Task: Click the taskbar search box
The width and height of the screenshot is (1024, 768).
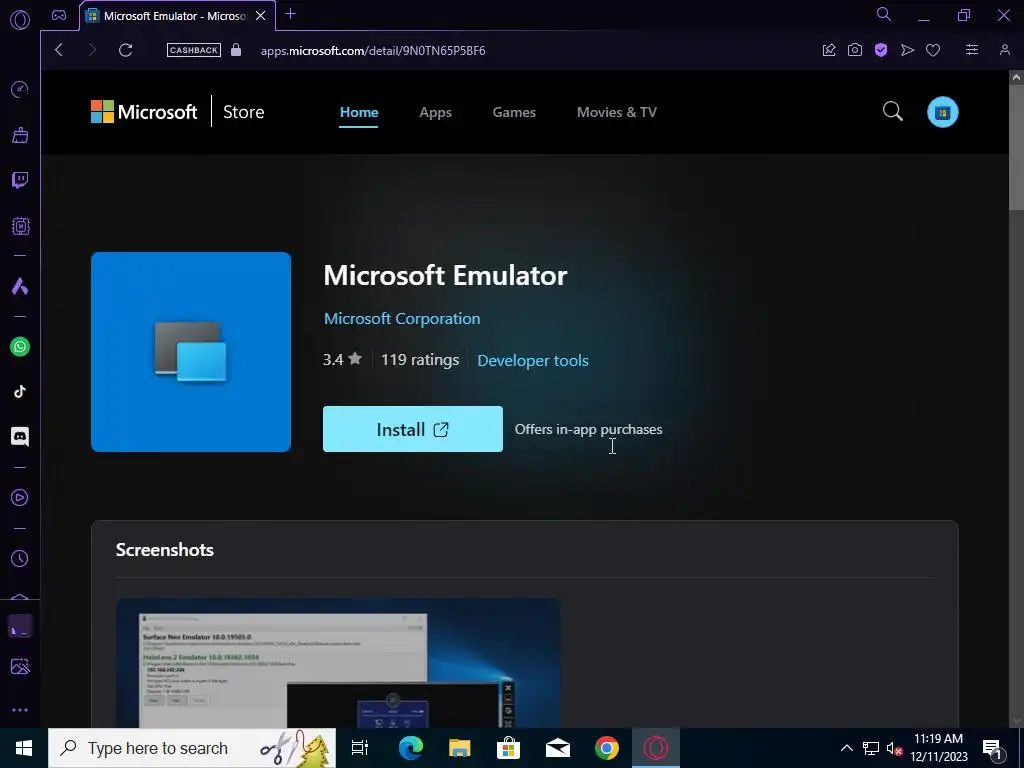Action: tap(192, 748)
